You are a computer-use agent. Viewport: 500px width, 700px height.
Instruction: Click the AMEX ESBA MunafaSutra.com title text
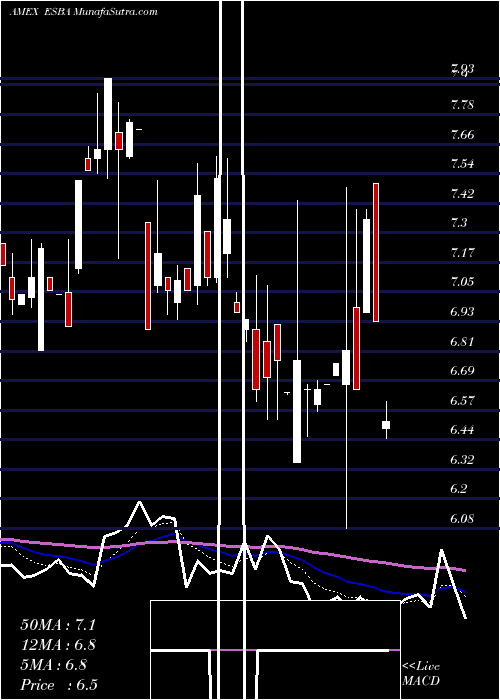pyautogui.click(x=83, y=12)
